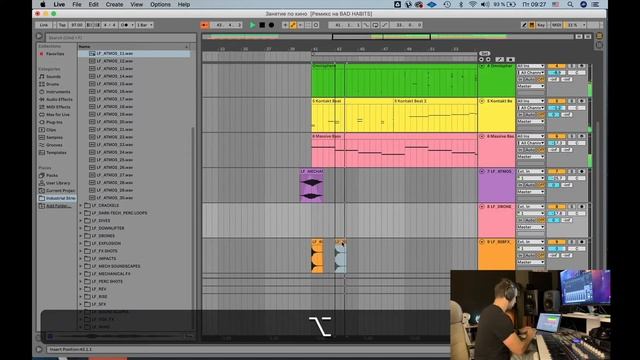
Task: Select the Sounds category
Action: [x=53, y=76]
